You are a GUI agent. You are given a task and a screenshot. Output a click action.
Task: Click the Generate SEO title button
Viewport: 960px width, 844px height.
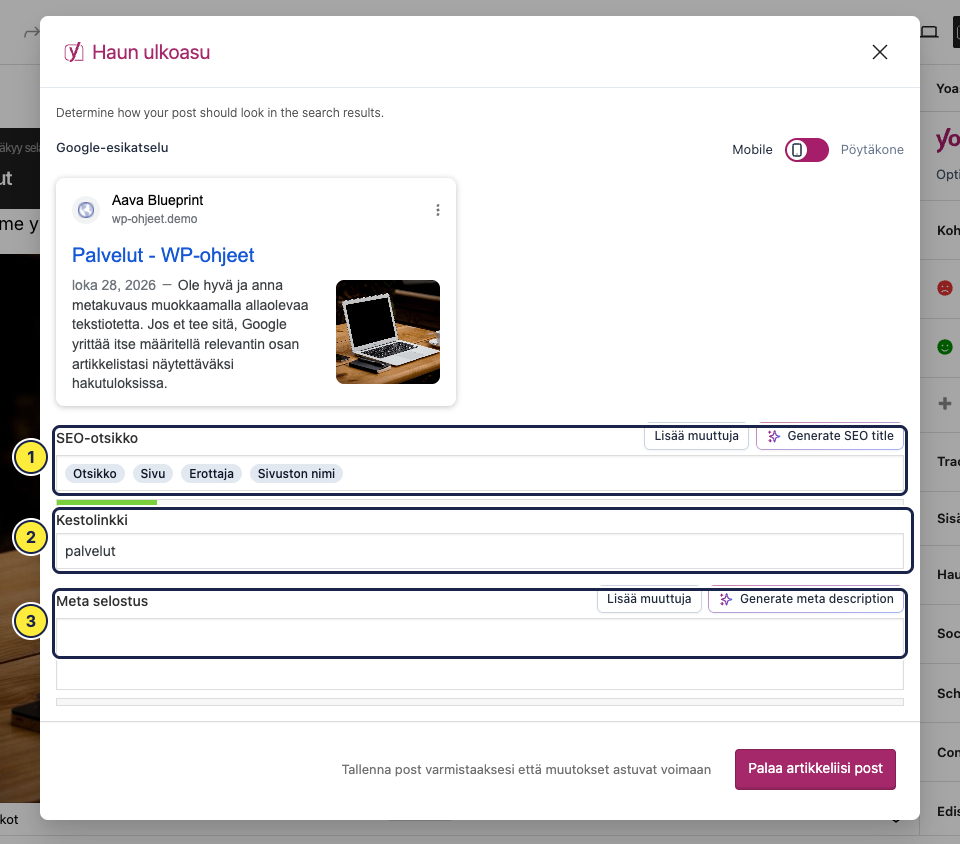point(830,436)
